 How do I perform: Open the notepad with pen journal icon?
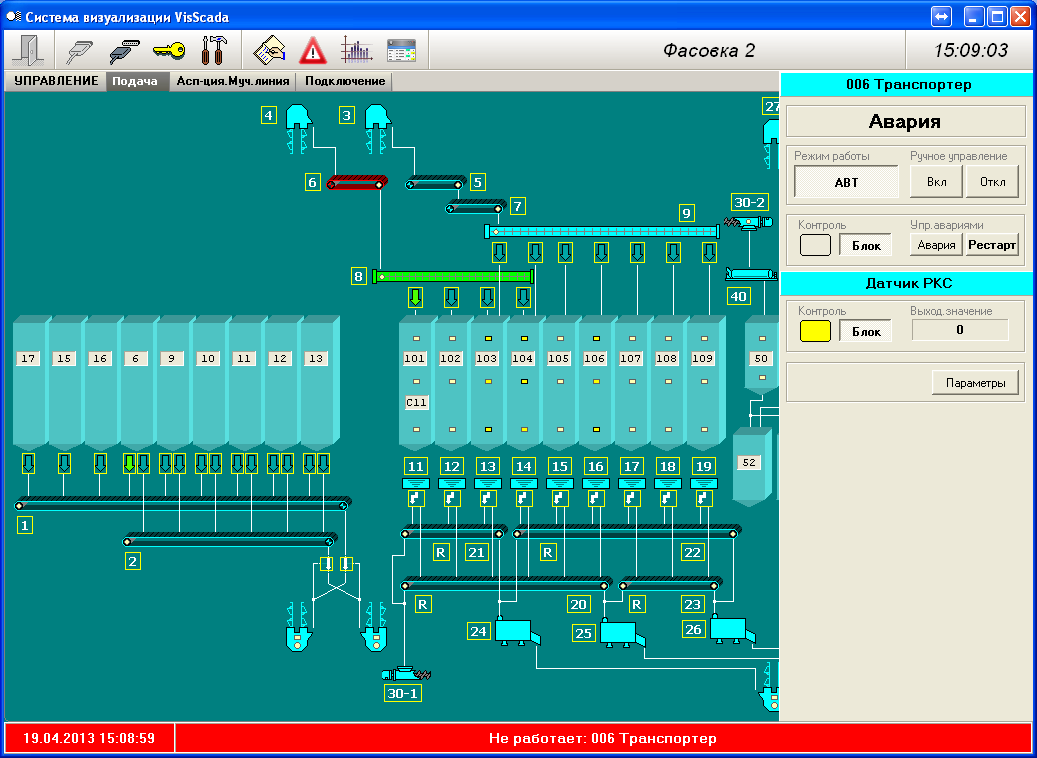[270, 49]
